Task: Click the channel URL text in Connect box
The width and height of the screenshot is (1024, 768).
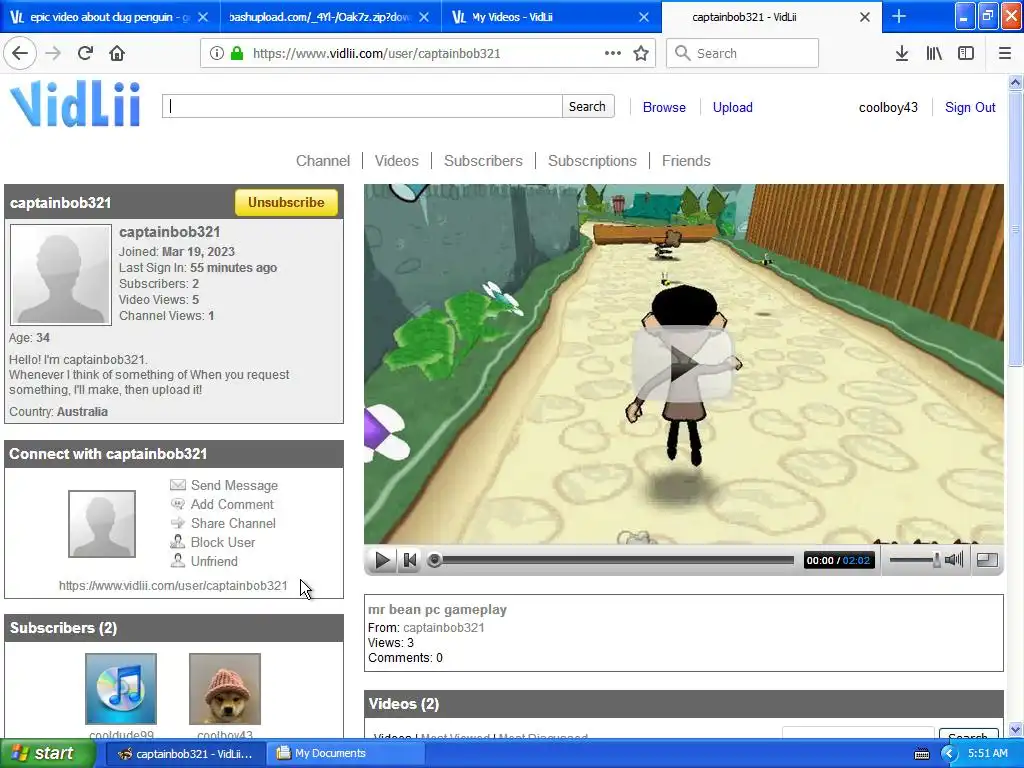Action: [173, 585]
